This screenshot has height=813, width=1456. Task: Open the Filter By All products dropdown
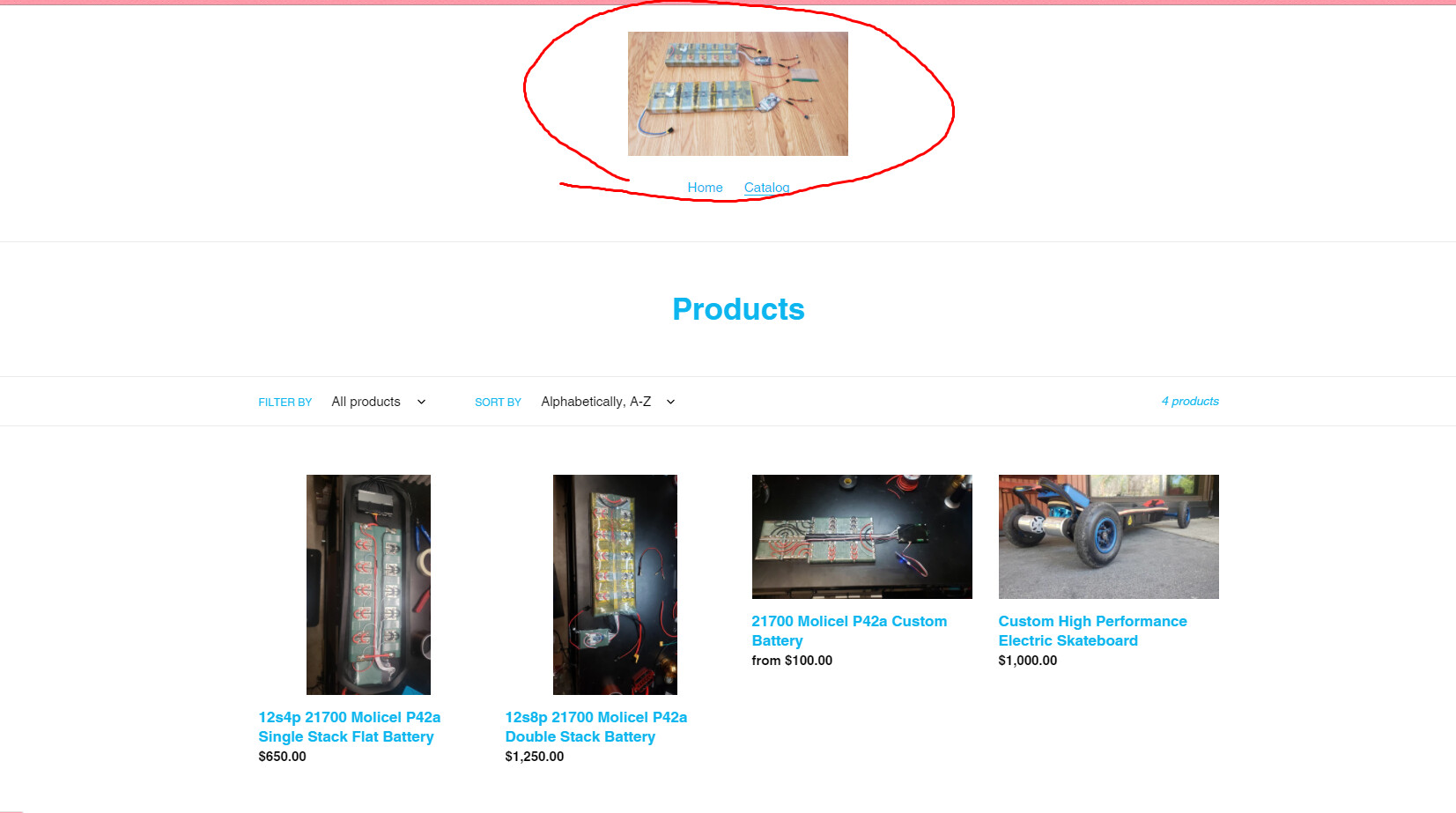[x=379, y=402]
